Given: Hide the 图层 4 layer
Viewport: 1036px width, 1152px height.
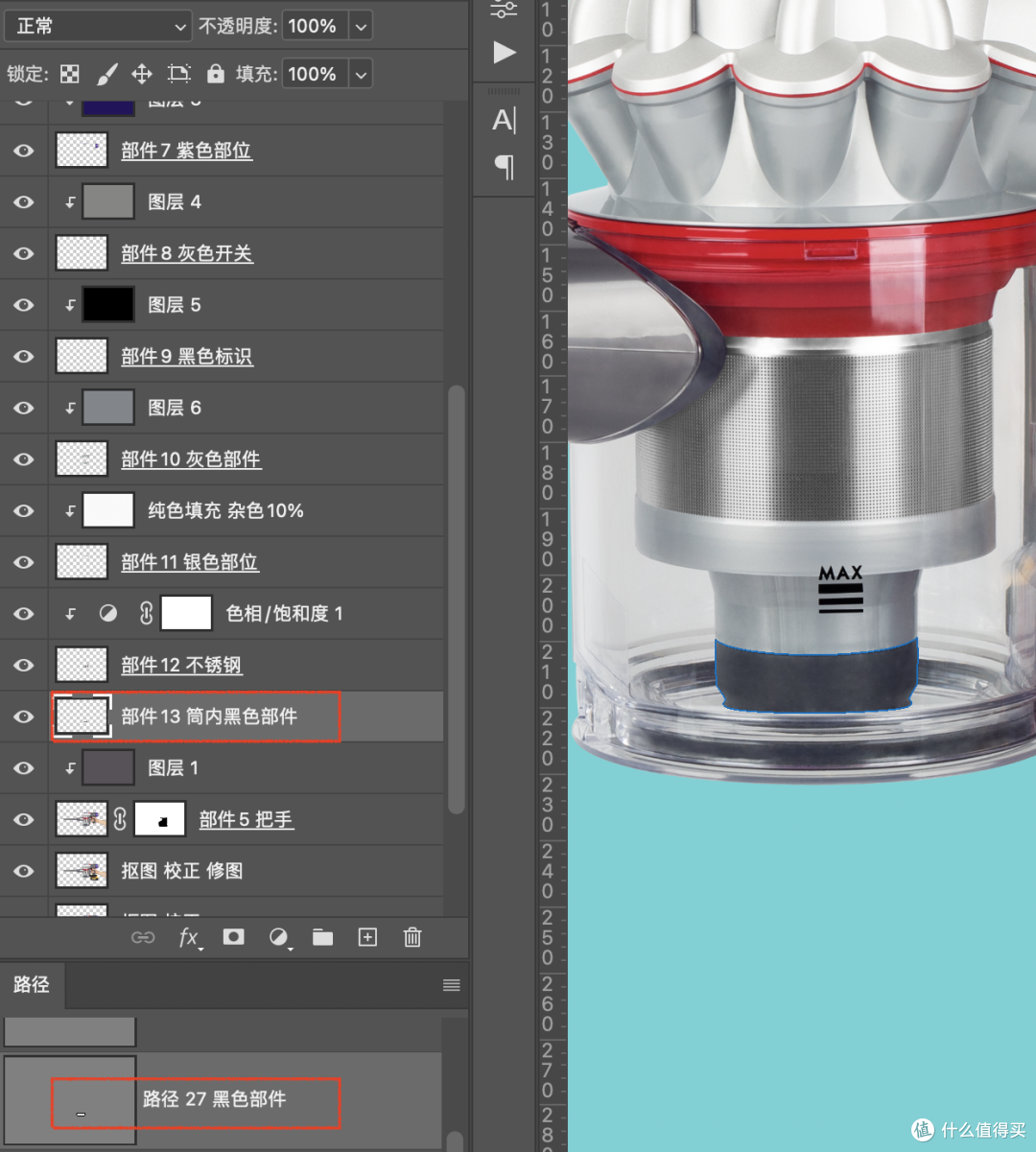Looking at the screenshot, I should pyautogui.click(x=24, y=201).
